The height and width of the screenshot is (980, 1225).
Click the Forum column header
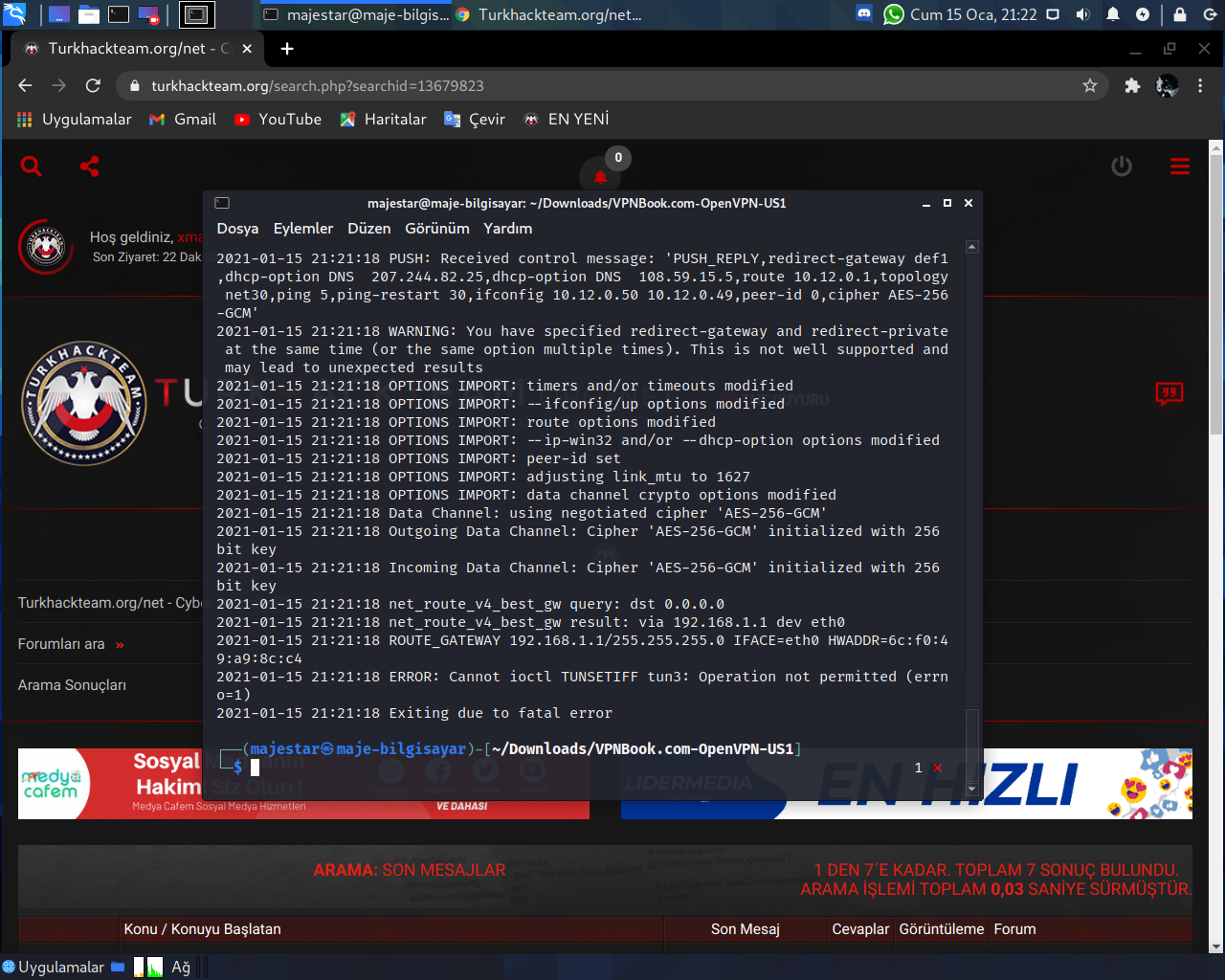pos(1014,929)
